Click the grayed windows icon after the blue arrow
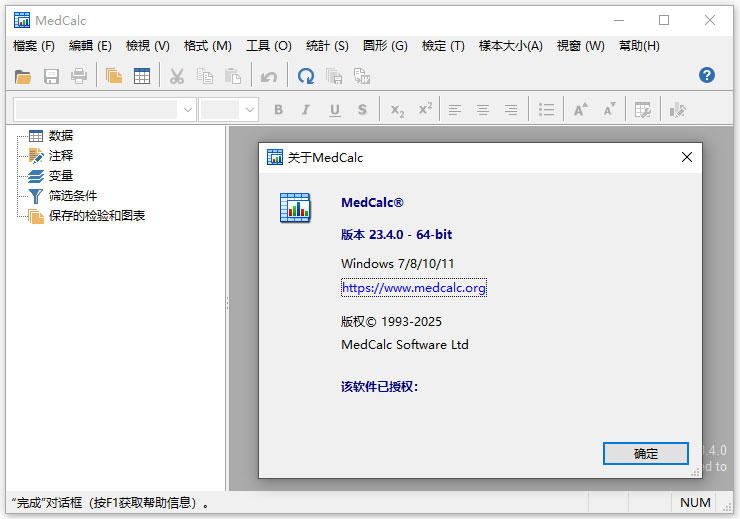This screenshot has height=519, width=740. coord(334,76)
